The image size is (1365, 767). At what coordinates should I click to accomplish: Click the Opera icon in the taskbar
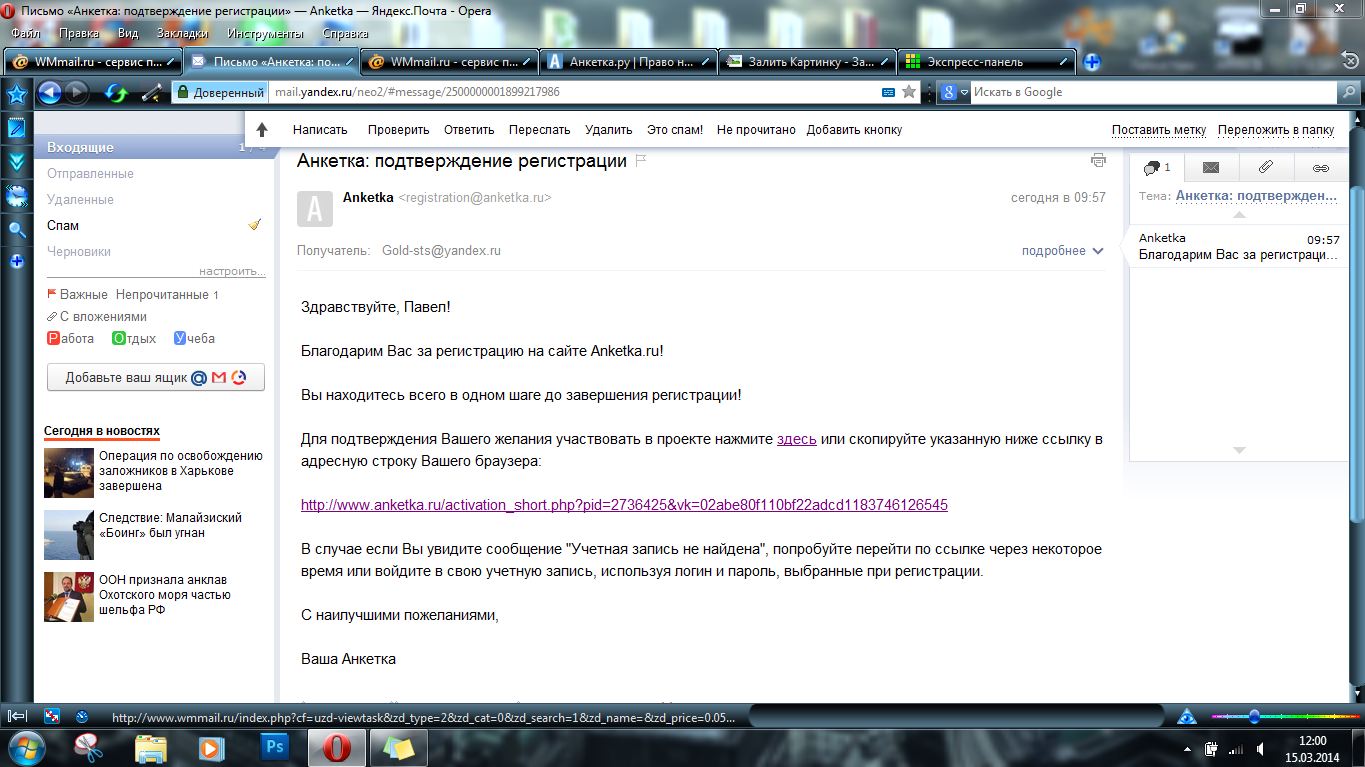click(x=336, y=747)
